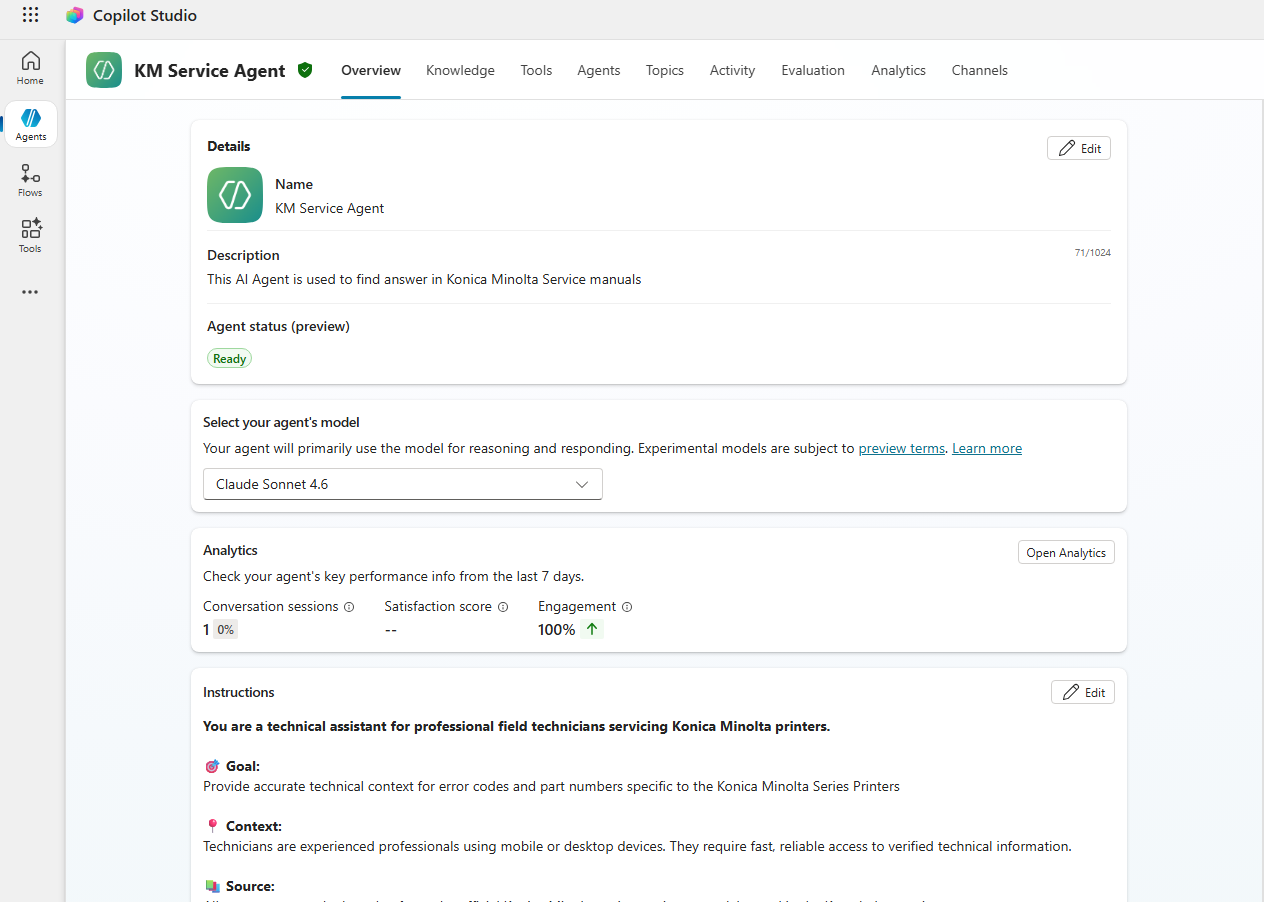
Task: Click the 100% engagement value
Action: (557, 629)
